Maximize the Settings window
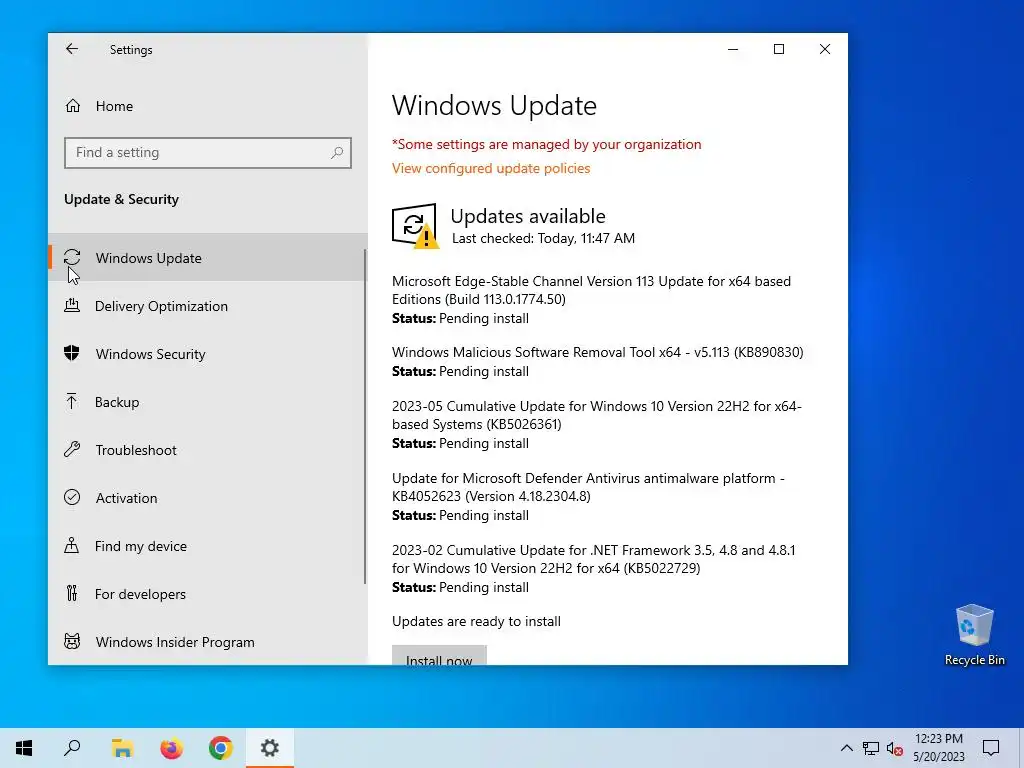 pyautogui.click(x=778, y=49)
